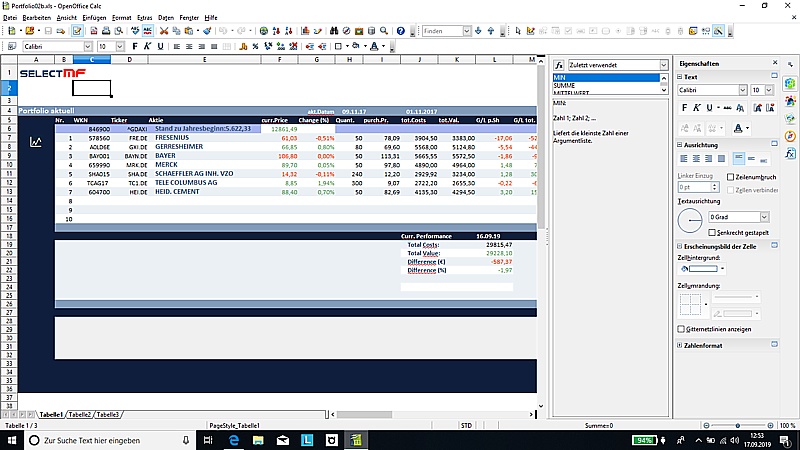
Task: Open function wizard fx button
Action: (559, 65)
